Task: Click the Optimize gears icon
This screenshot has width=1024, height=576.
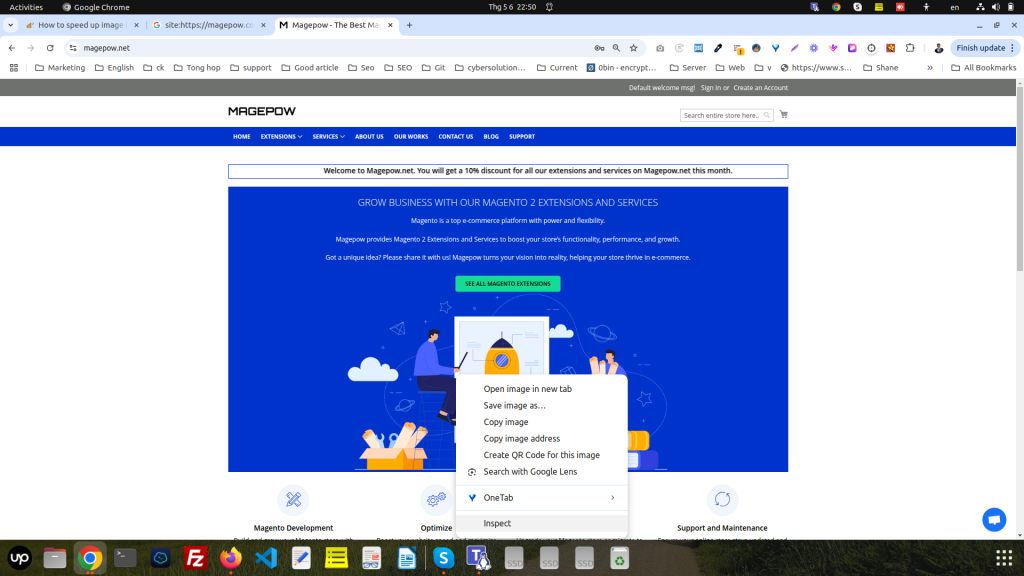Action: click(436, 500)
